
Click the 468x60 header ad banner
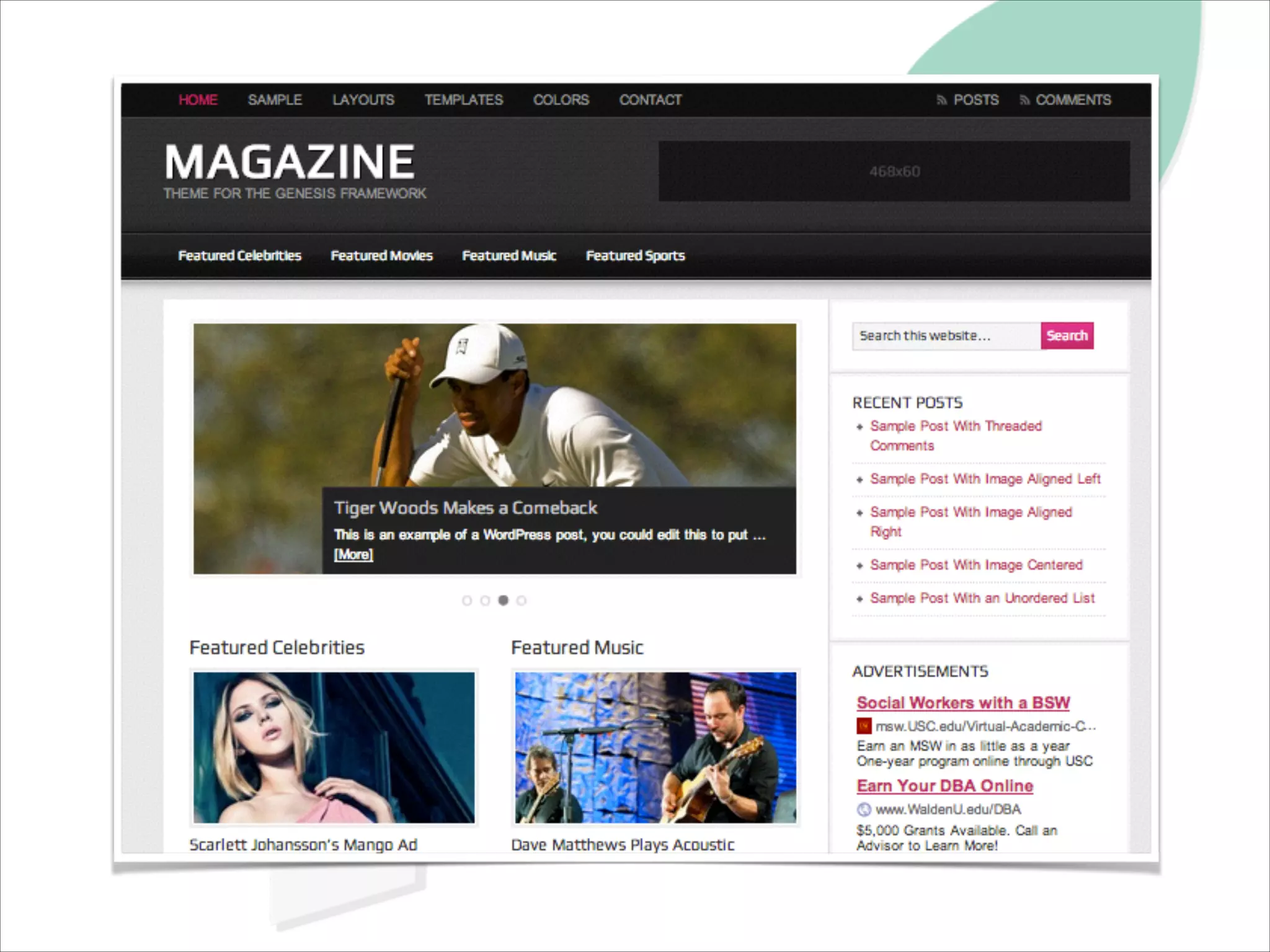pyautogui.click(x=894, y=171)
